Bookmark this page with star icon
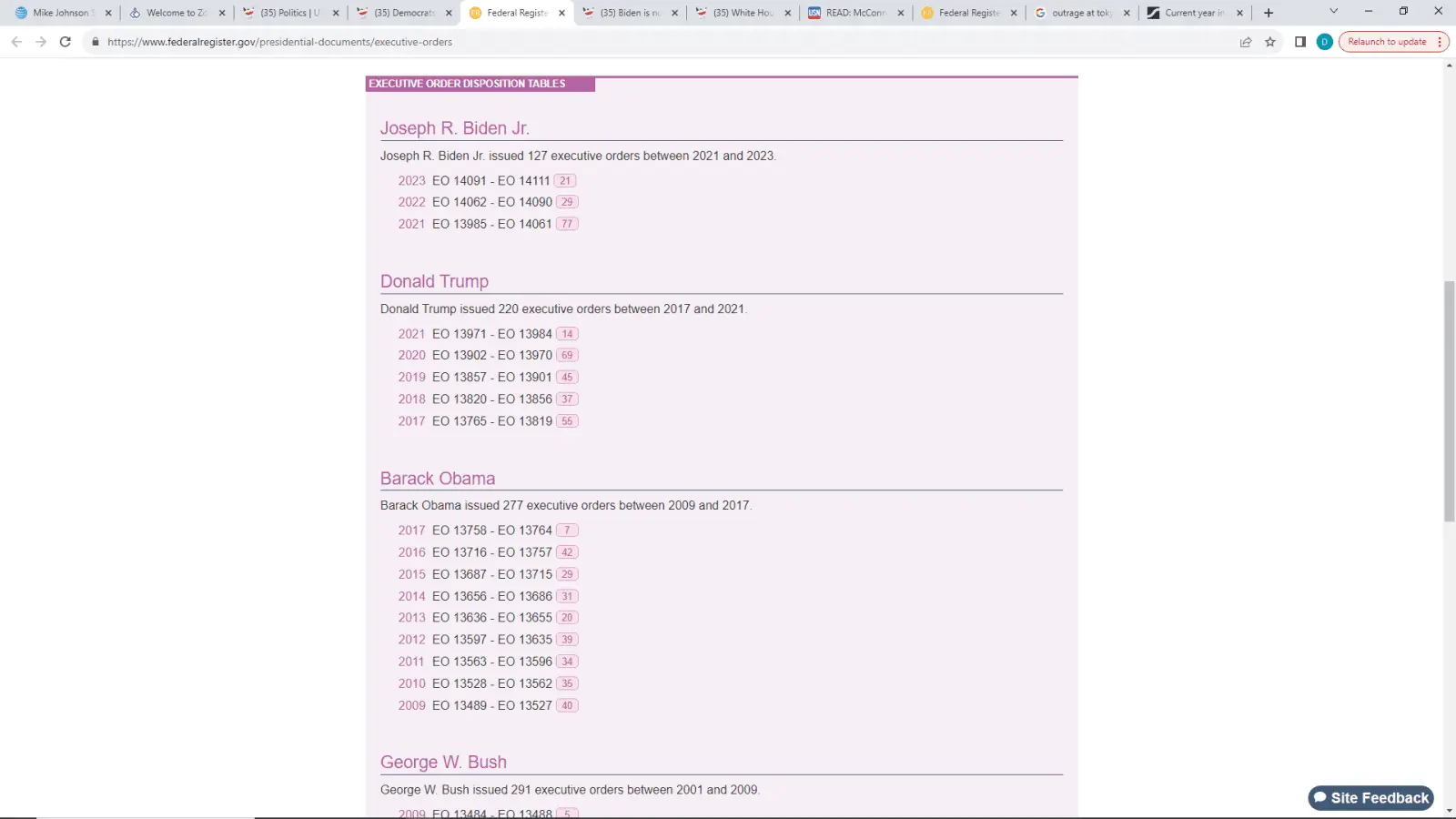 [1270, 42]
